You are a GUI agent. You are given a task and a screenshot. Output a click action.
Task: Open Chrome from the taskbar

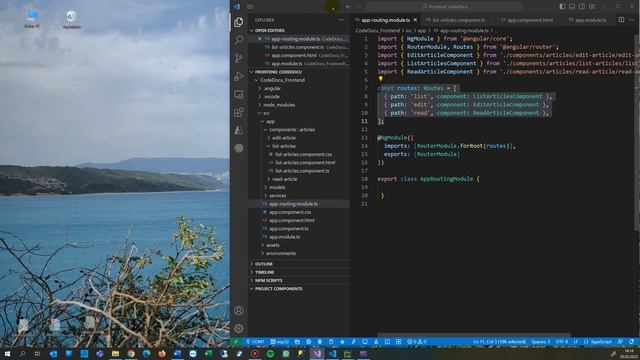(x=131, y=353)
